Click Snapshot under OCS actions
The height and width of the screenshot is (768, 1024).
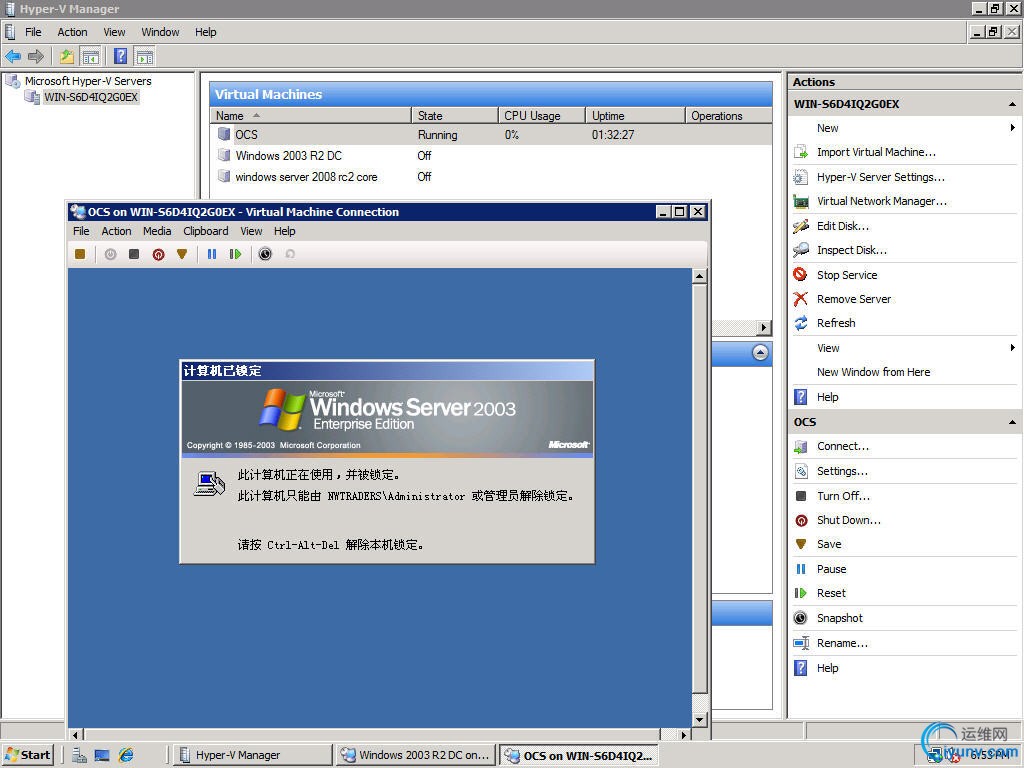click(839, 618)
